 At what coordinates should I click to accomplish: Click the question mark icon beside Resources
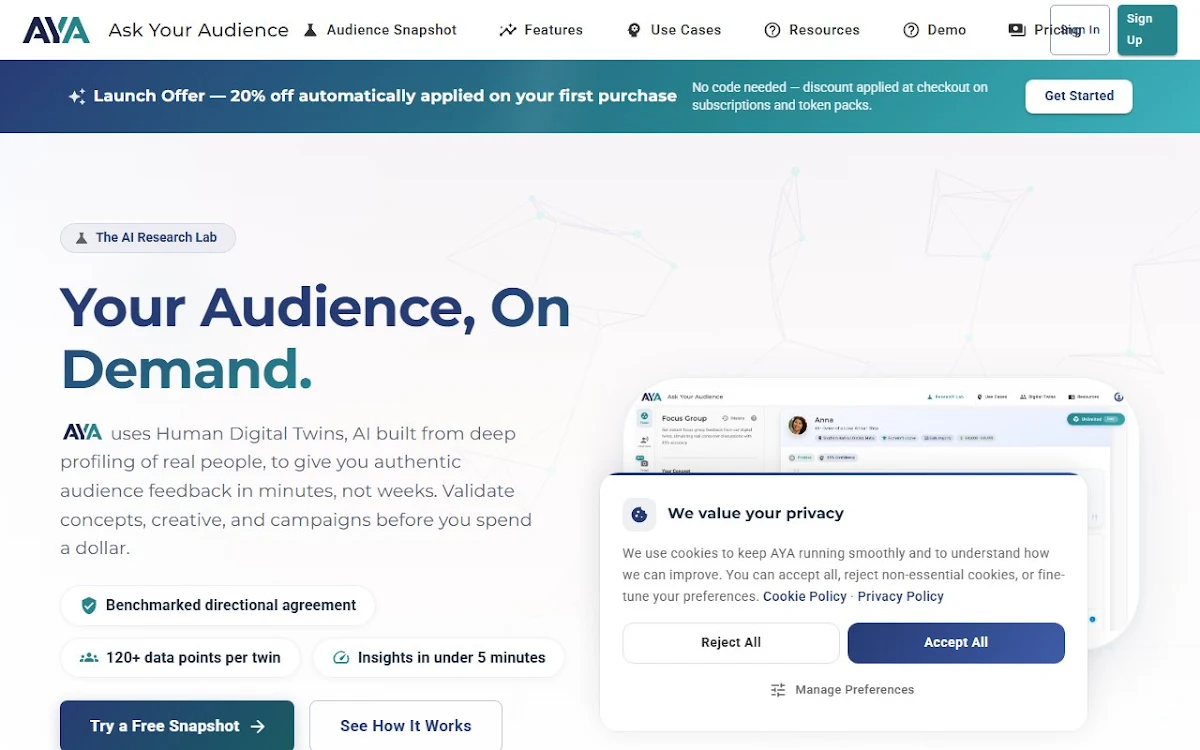click(x=772, y=30)
